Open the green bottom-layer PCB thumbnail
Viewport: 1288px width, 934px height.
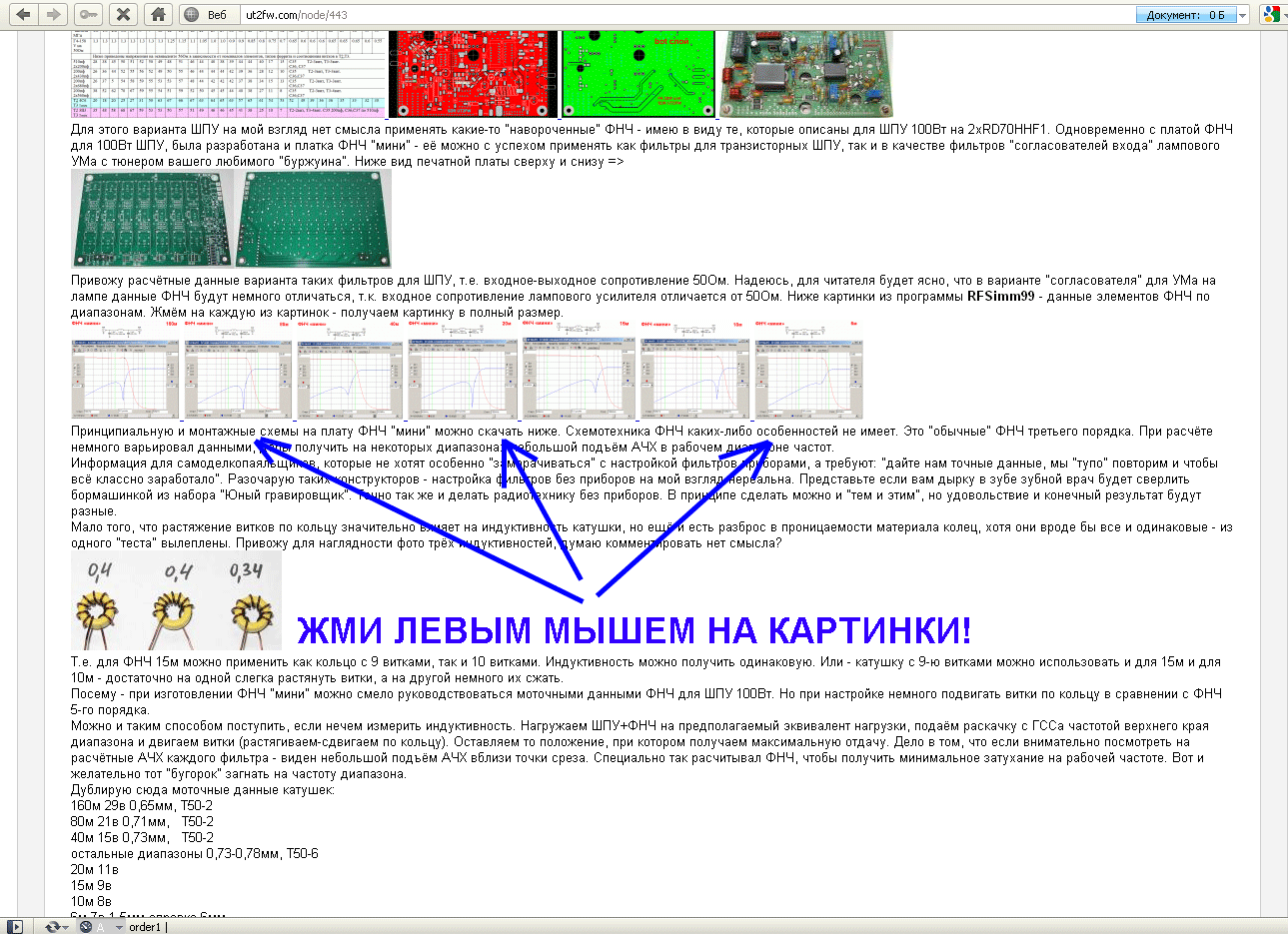pyautogui.click(x=640, y=74)
